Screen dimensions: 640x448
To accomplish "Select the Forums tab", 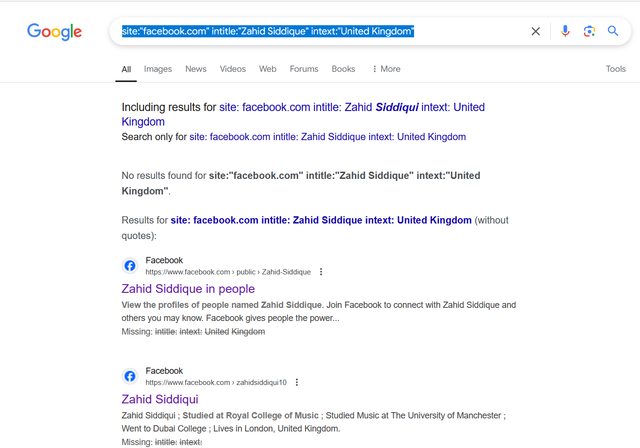I will pos(304,69).
